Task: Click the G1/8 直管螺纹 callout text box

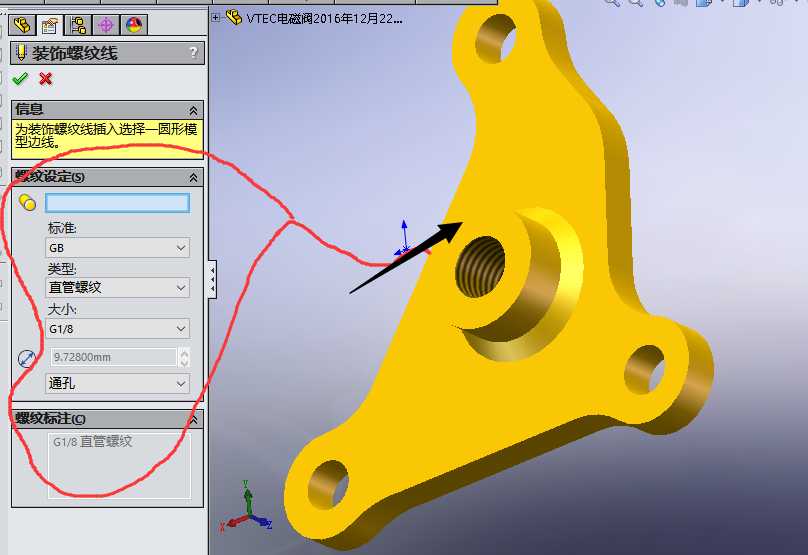Action: coord(120,465)
